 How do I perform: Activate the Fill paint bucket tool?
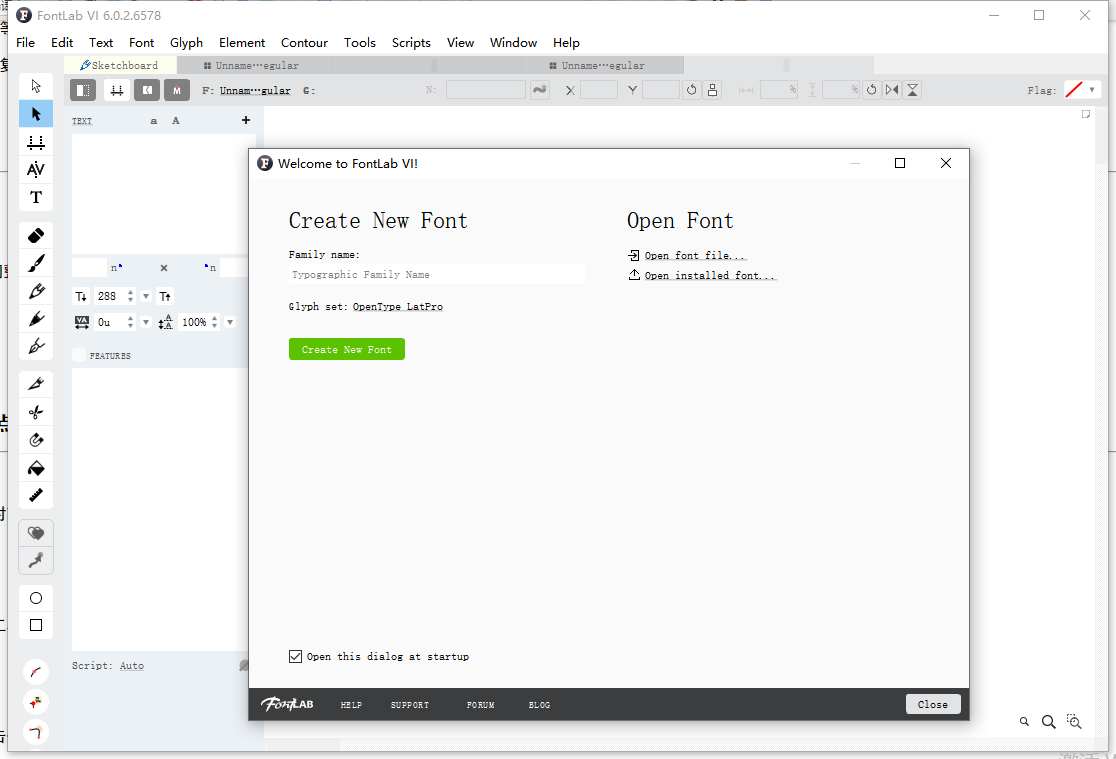pyautogui.click(x=36, y=468)
